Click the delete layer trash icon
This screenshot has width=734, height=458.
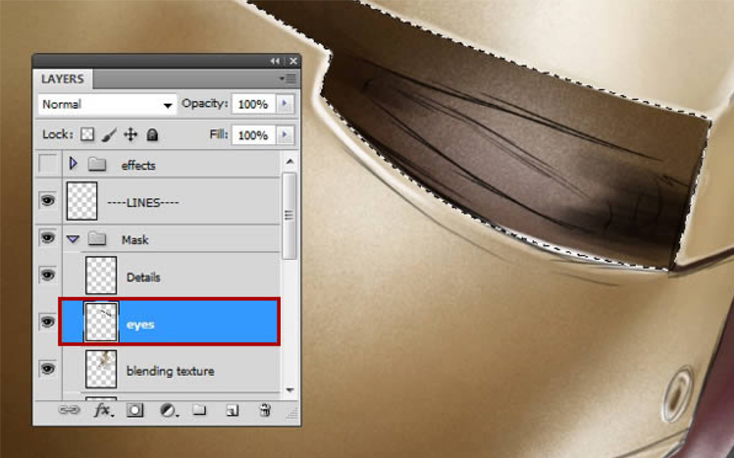pyautogui.click(x=265, y=410)
